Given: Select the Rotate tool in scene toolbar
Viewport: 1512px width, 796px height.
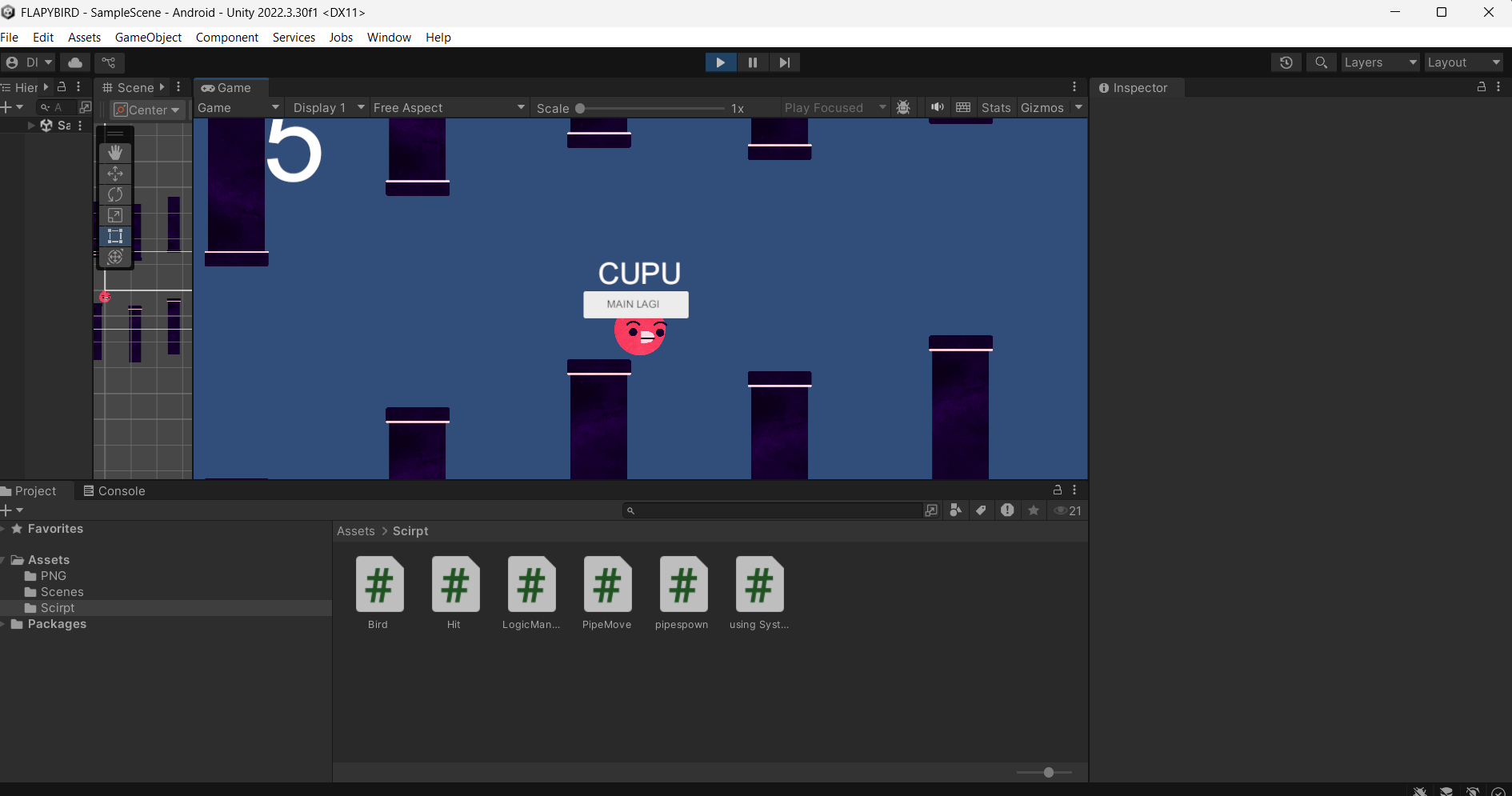Looking at the screenshot, I should click(115, 194).
